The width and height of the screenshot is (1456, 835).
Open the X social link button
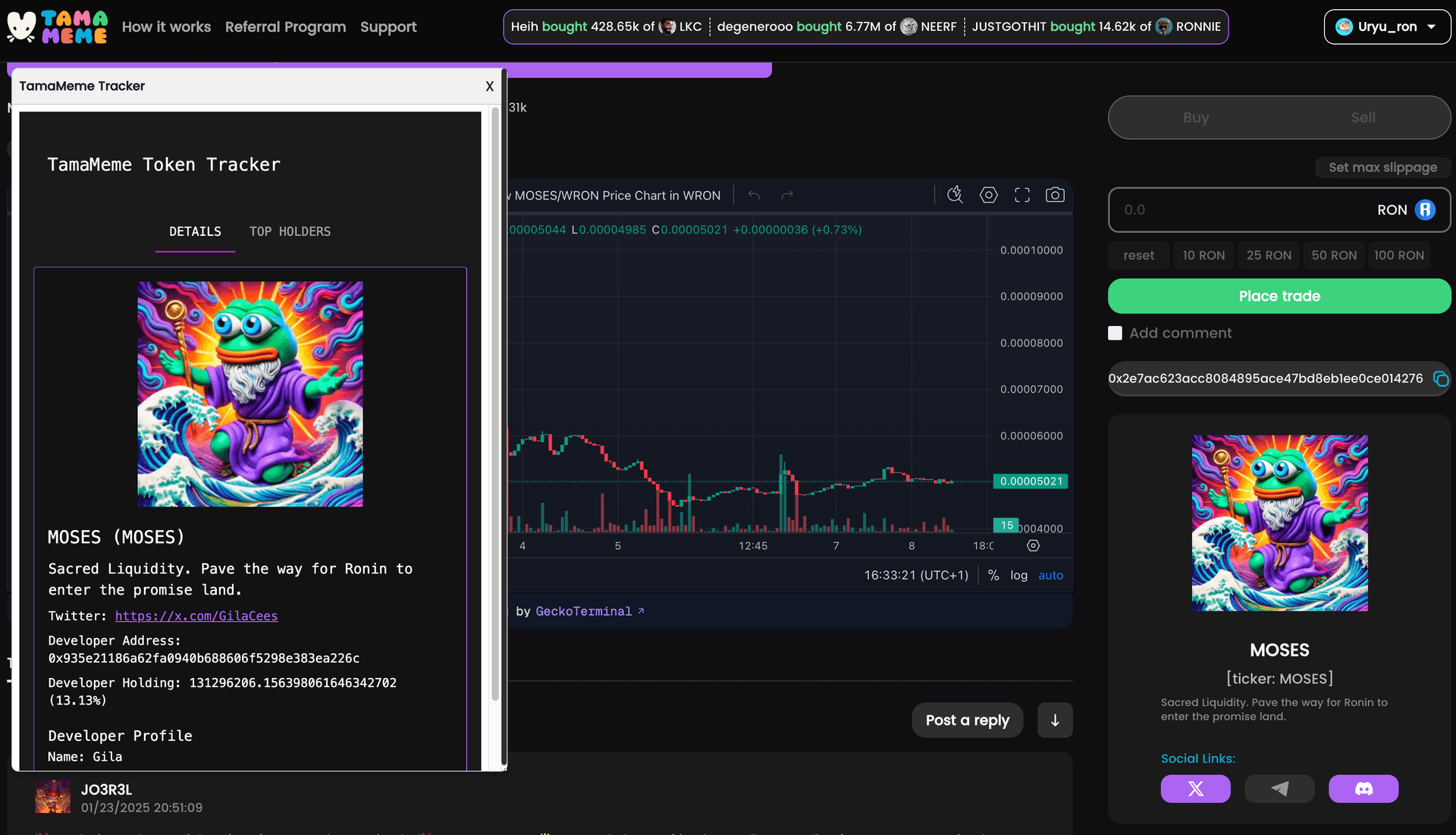[x=1195, y=789]
